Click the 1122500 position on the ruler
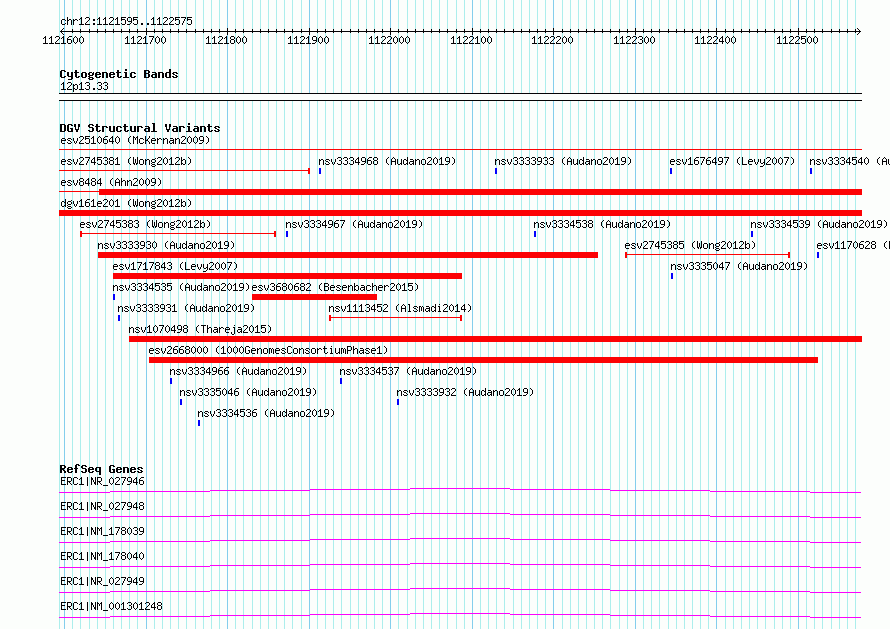The width and height of the screenshot is (890, 629). coord(797,40)
